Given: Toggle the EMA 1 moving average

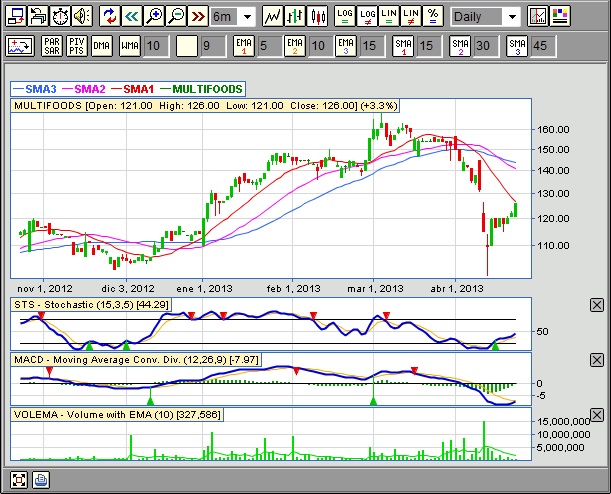Looking at the screenshot, I should [244, 45].
